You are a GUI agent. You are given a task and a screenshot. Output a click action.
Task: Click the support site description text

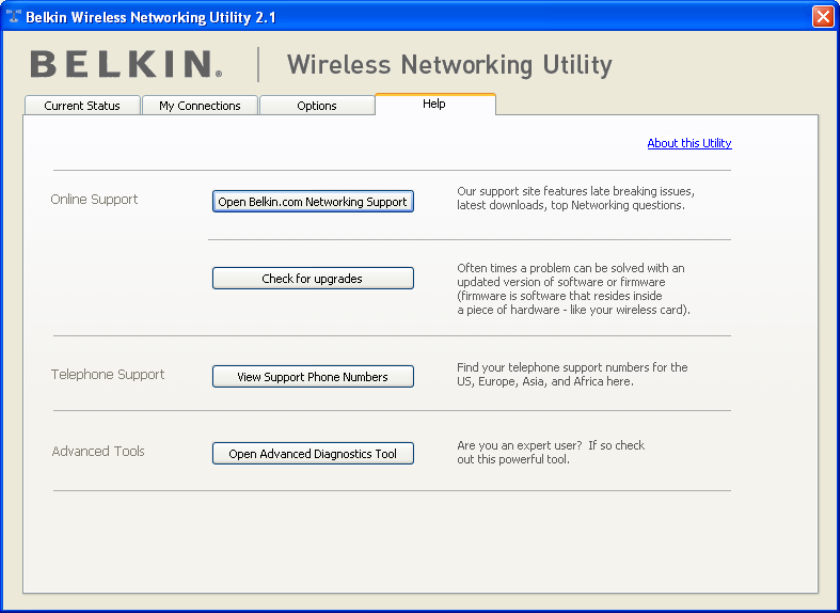(x=575, y=198)
